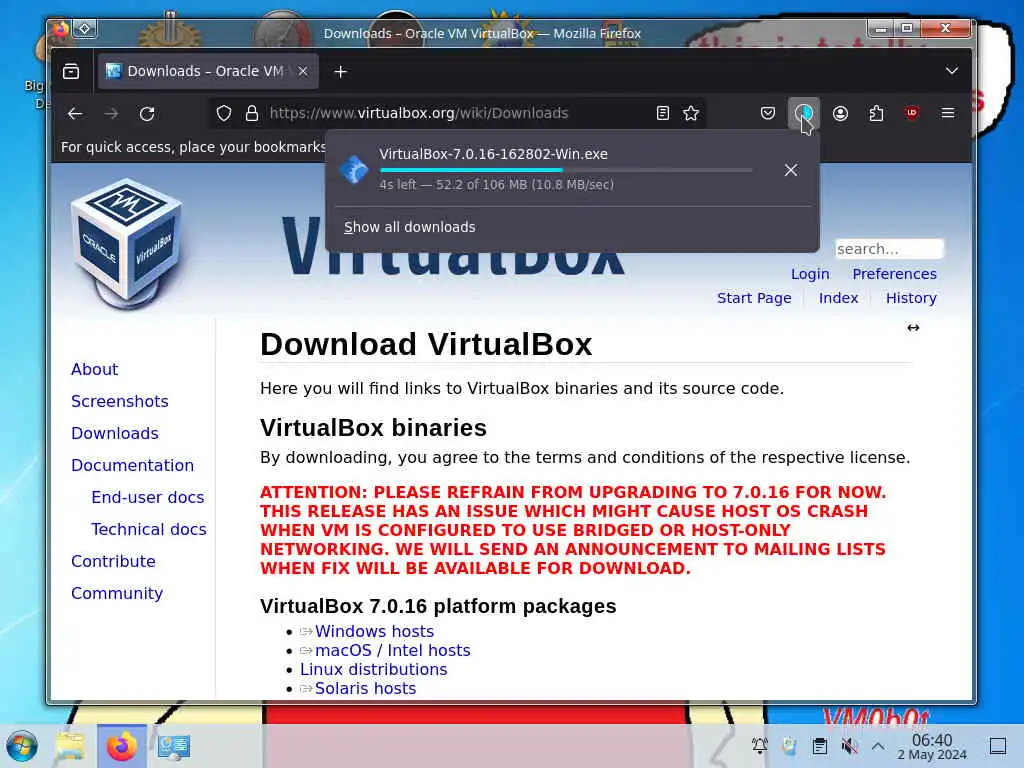Screen dimensions: 1024x768
Task: Open Downloads in the sidebar
Action: point(115,434)
